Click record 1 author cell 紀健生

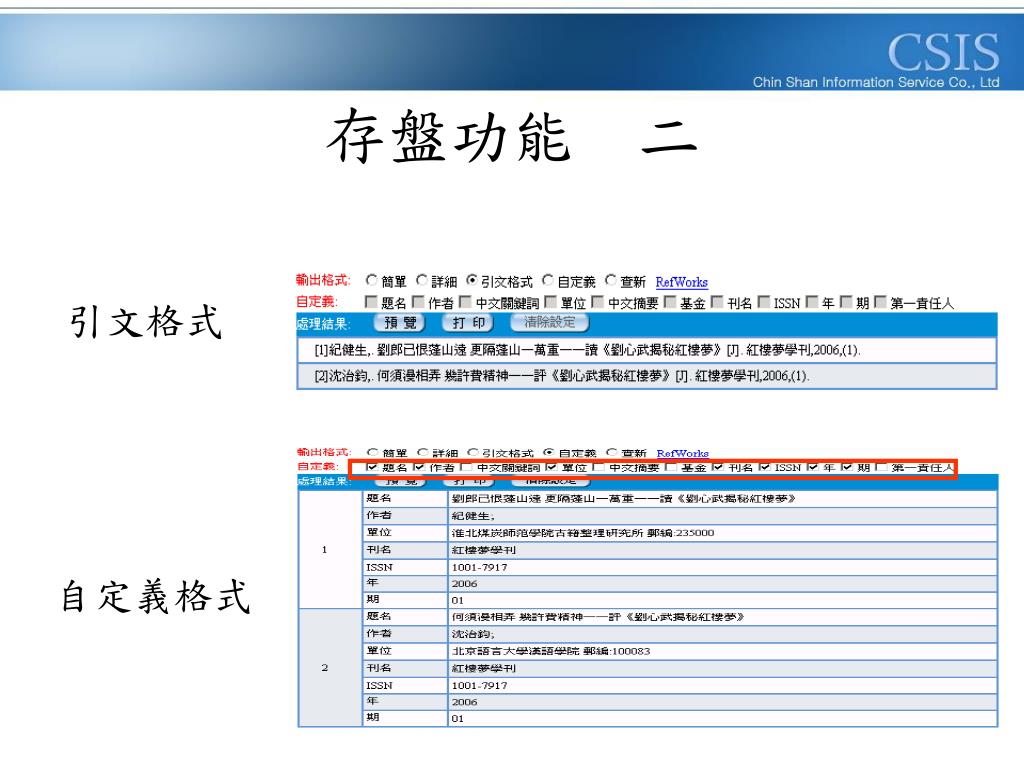[x=722, y=516]
